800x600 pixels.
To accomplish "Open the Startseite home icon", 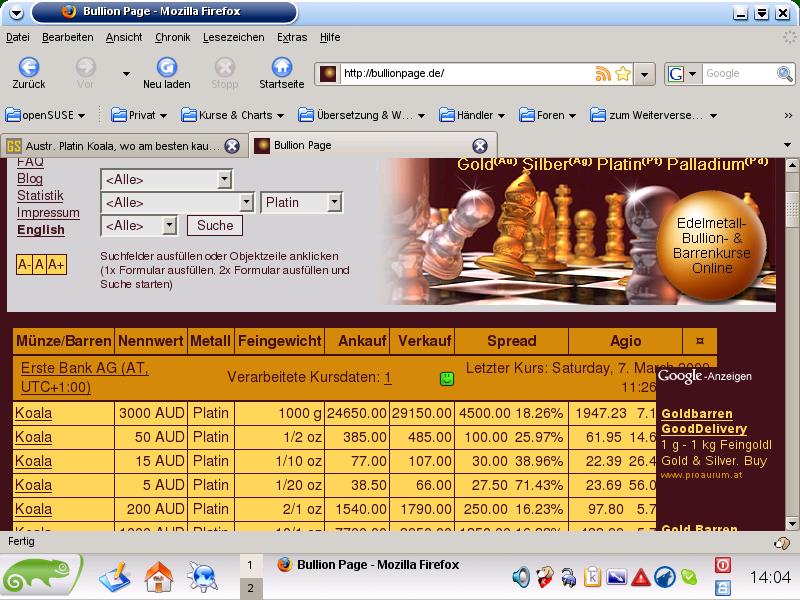I will 282,67.
